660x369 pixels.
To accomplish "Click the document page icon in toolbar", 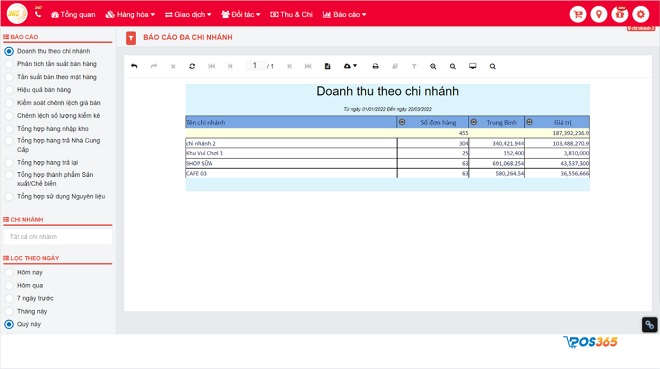I will [x=327, y=66].
